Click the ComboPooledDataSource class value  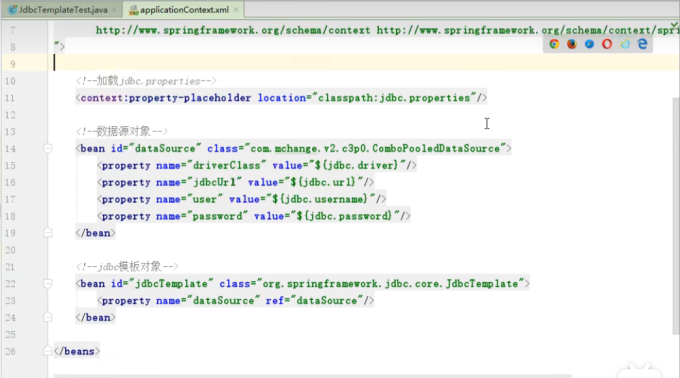375,149
